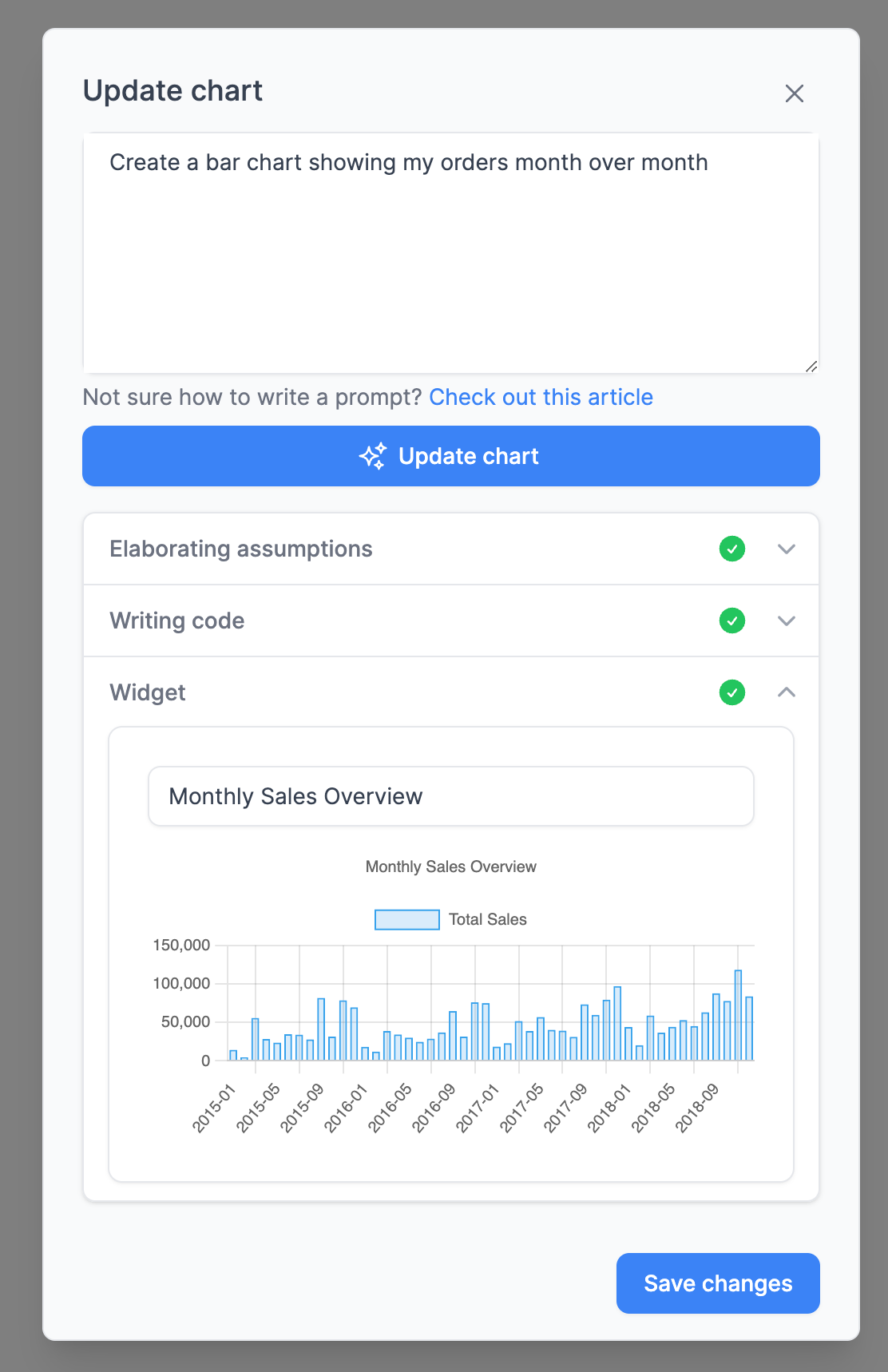This screenshot has width=888, height=1372.
Task: Click green checkmark beside Writing code
Action: coord(732,621)
